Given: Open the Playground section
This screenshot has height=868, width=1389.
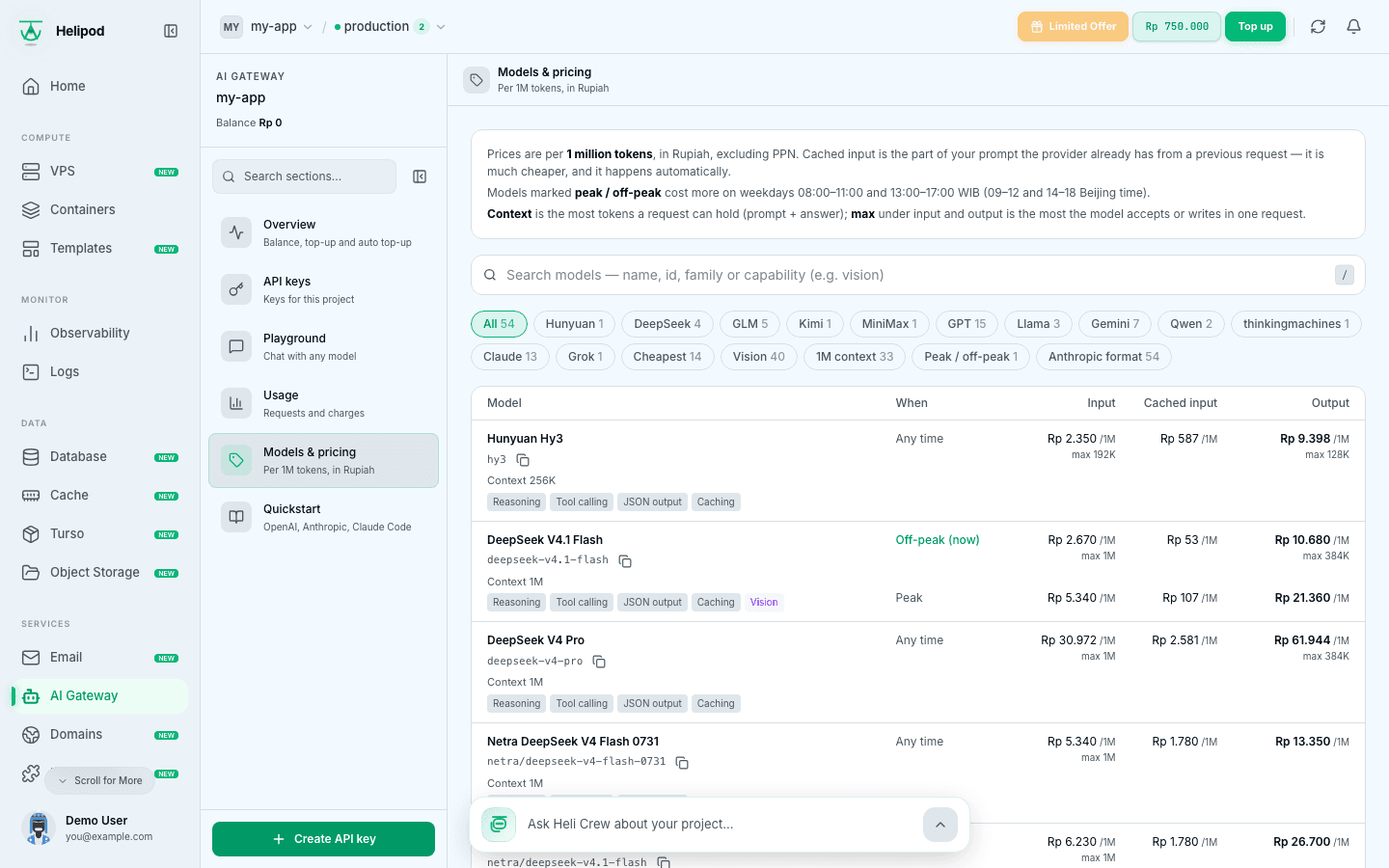Looking at the screenshot, I should [323, 346].
